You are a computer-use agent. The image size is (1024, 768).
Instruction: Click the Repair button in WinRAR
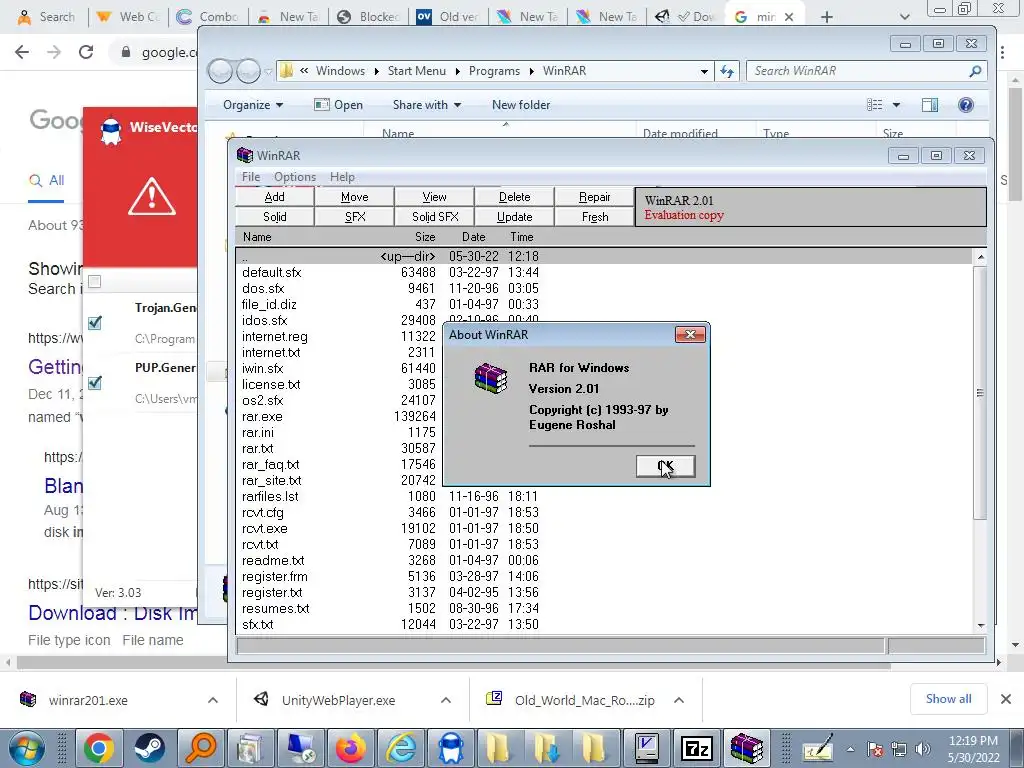(594, 197)
